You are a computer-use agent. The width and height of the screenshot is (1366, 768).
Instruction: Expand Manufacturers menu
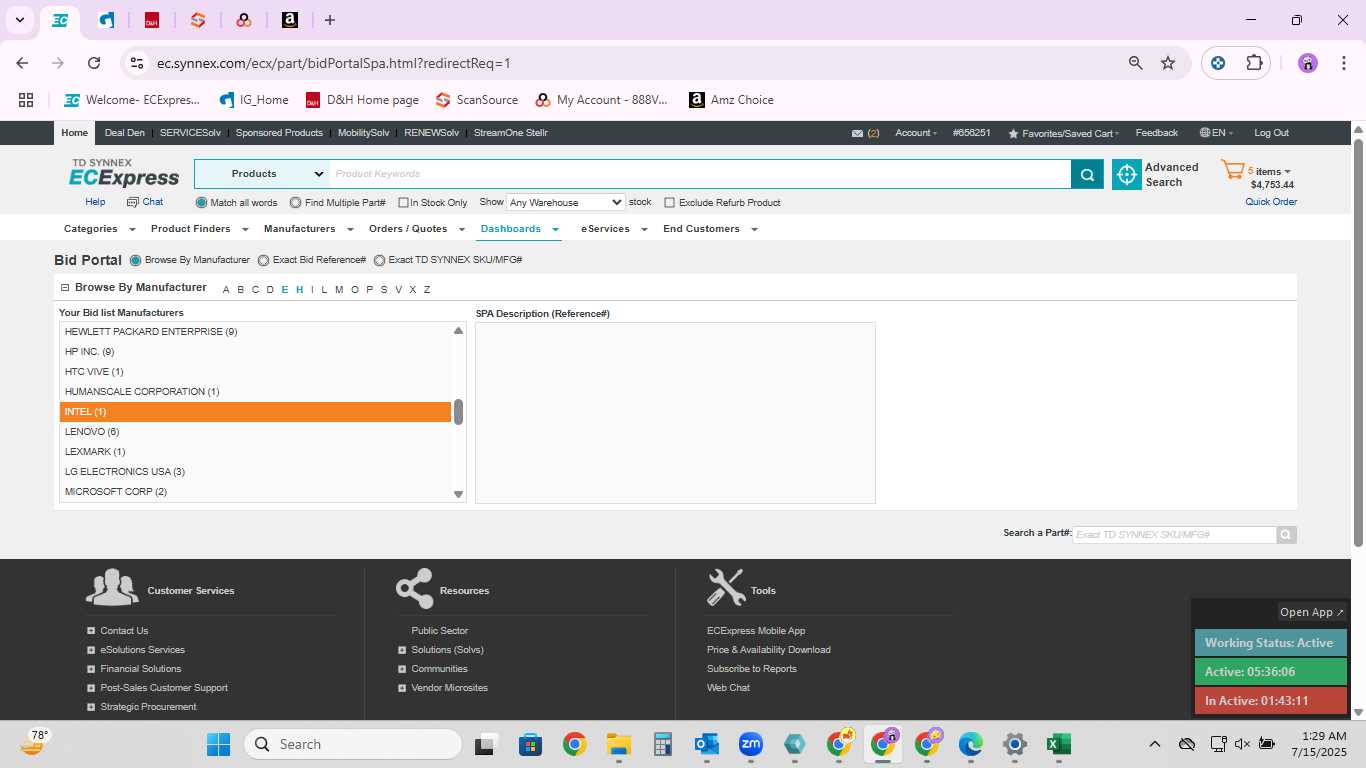coord(308,229)
